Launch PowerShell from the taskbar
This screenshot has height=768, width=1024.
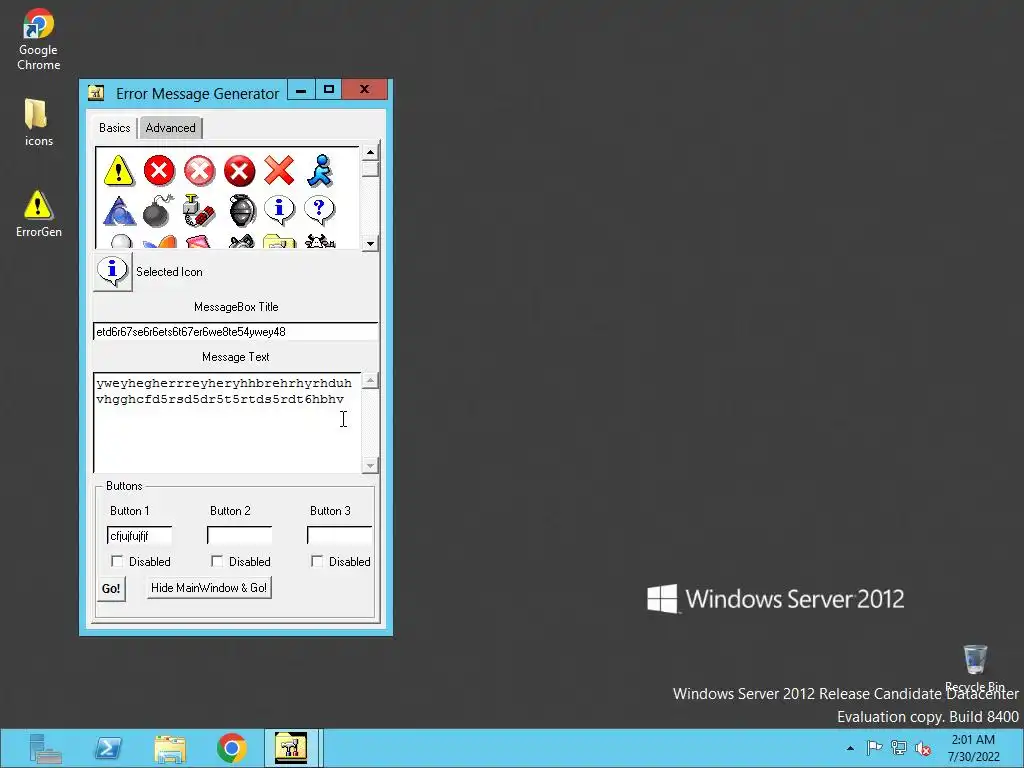coord(108,748)
